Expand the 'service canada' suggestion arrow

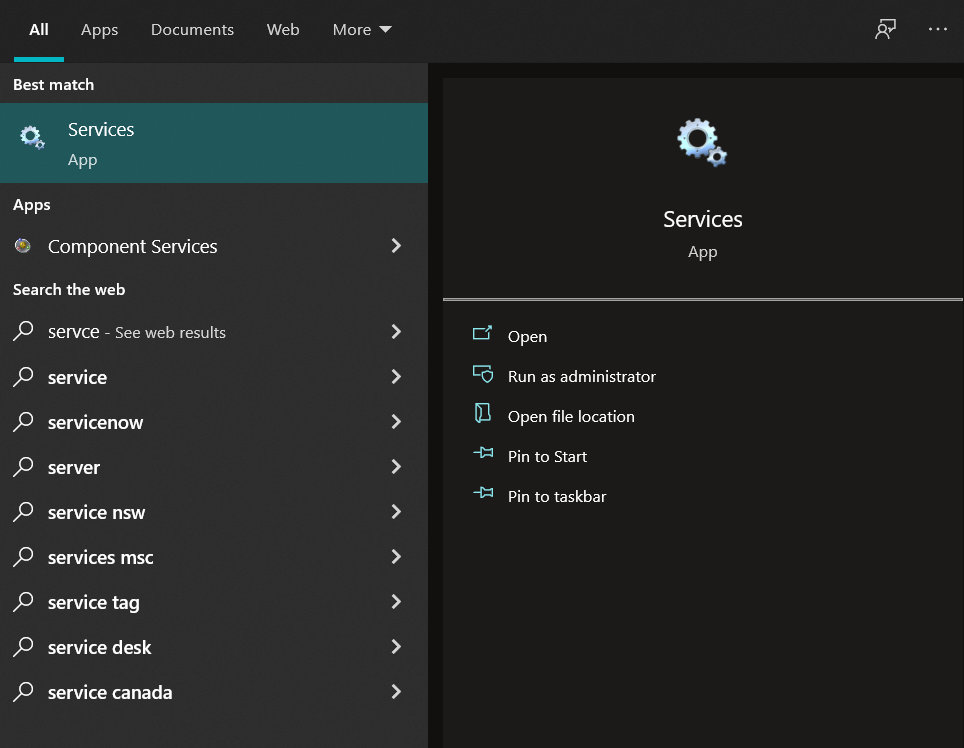[x=397, y=692]
